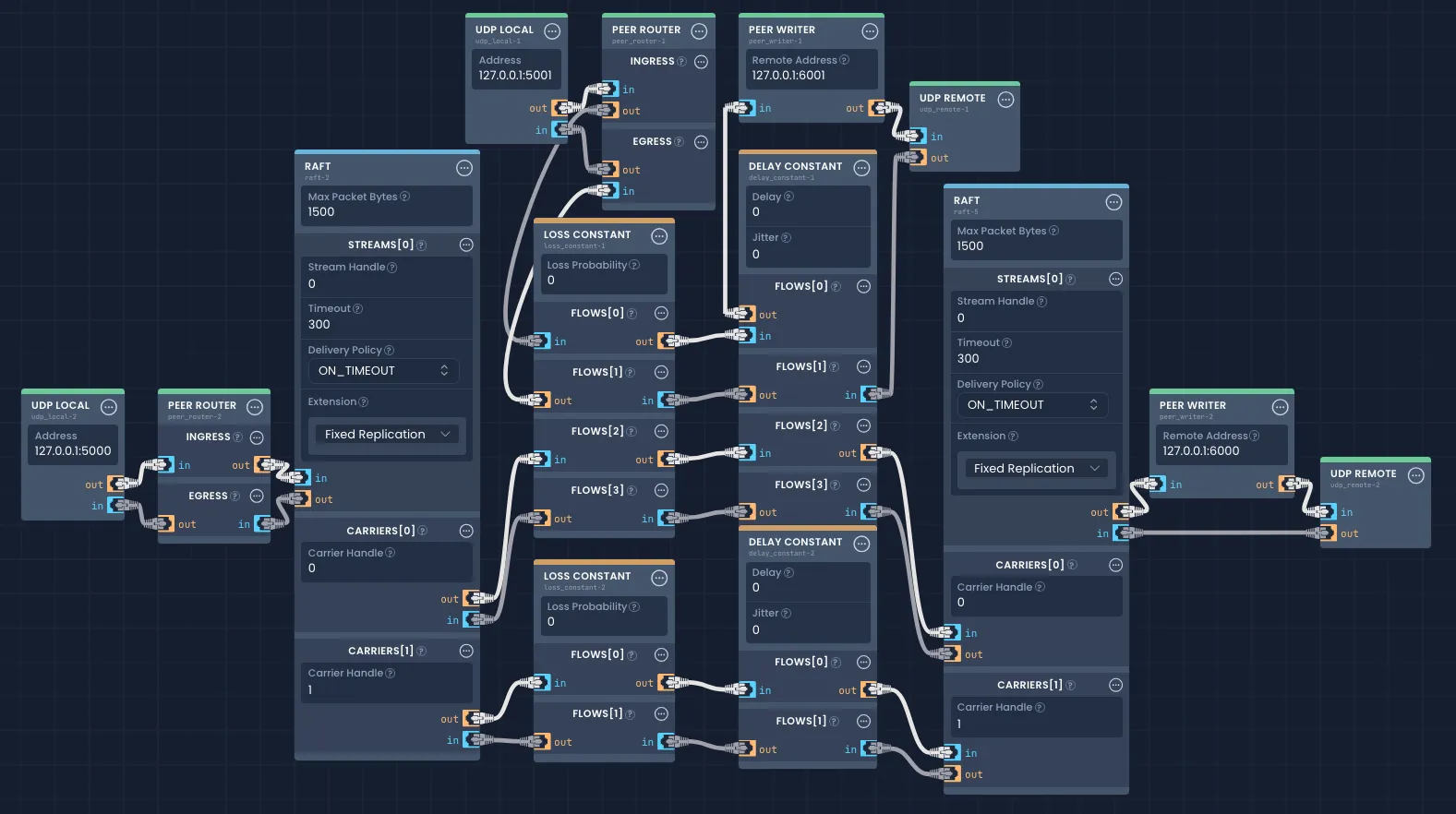The image size is (1456, 814).
Task: Open Delivery Policy ON_TIMEOUT dropdown in raft-5
Action: [x=1032, y=405]
